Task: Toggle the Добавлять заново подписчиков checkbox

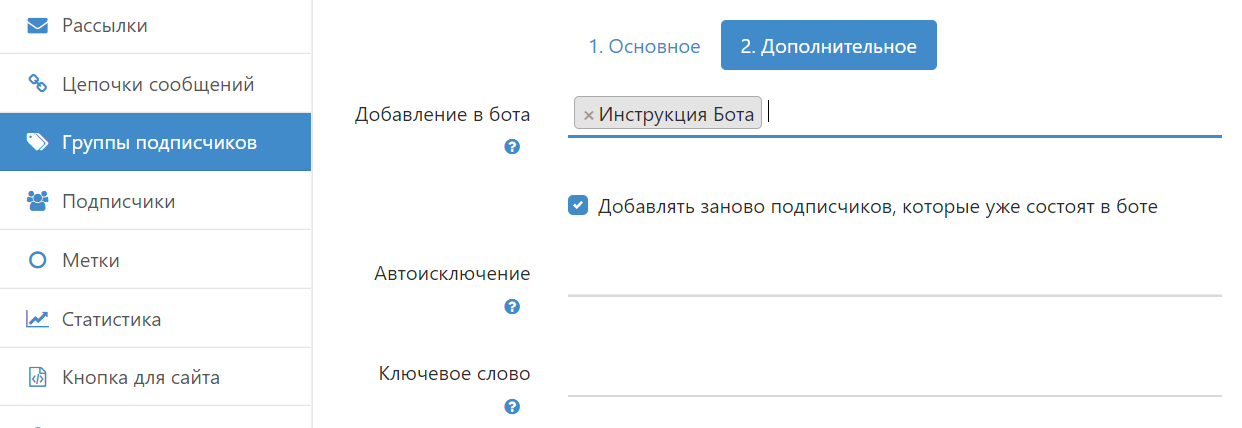Action: (577, 206)
